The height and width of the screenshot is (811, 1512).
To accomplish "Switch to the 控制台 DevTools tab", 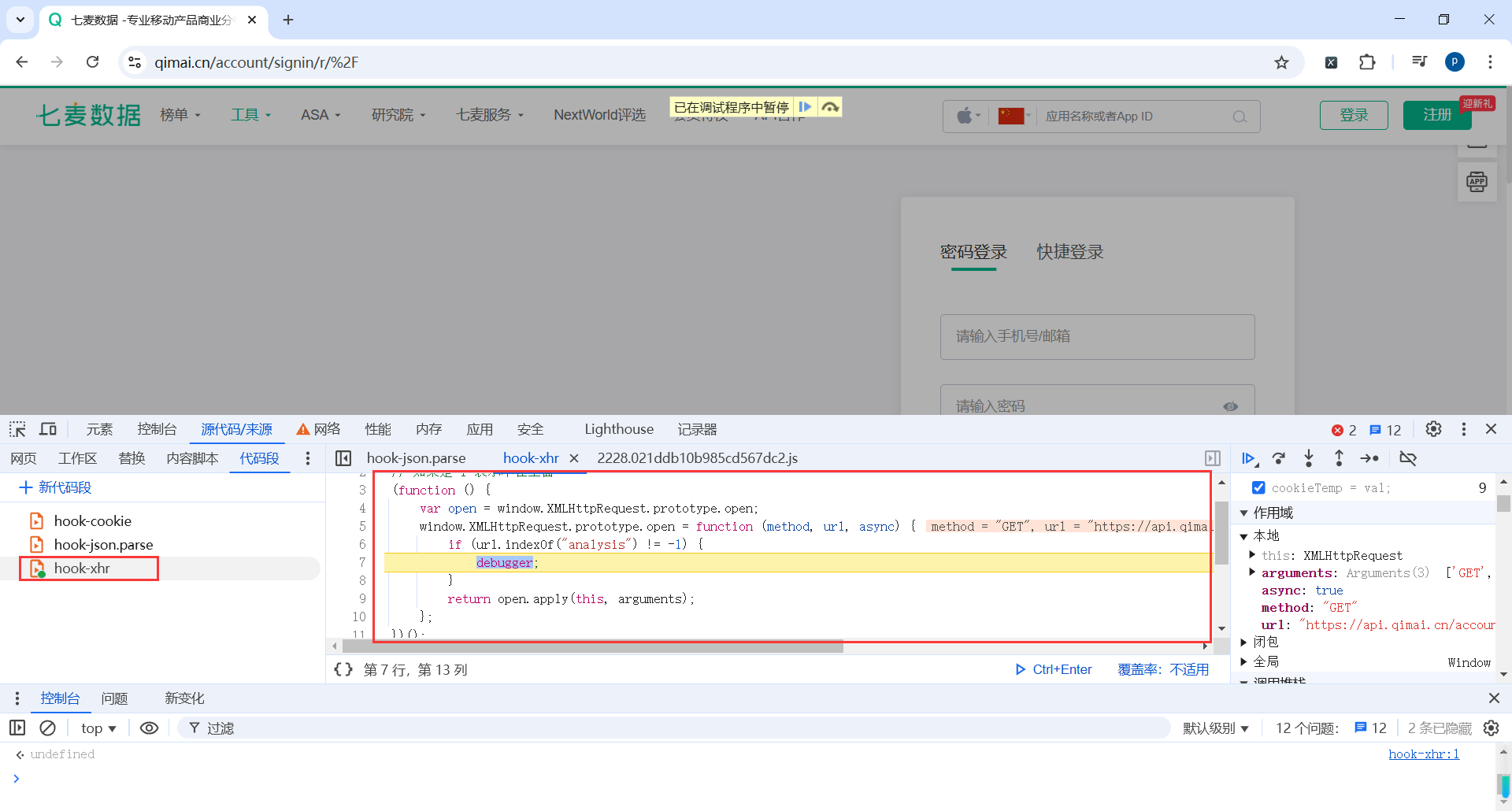I will click(157, 429).
